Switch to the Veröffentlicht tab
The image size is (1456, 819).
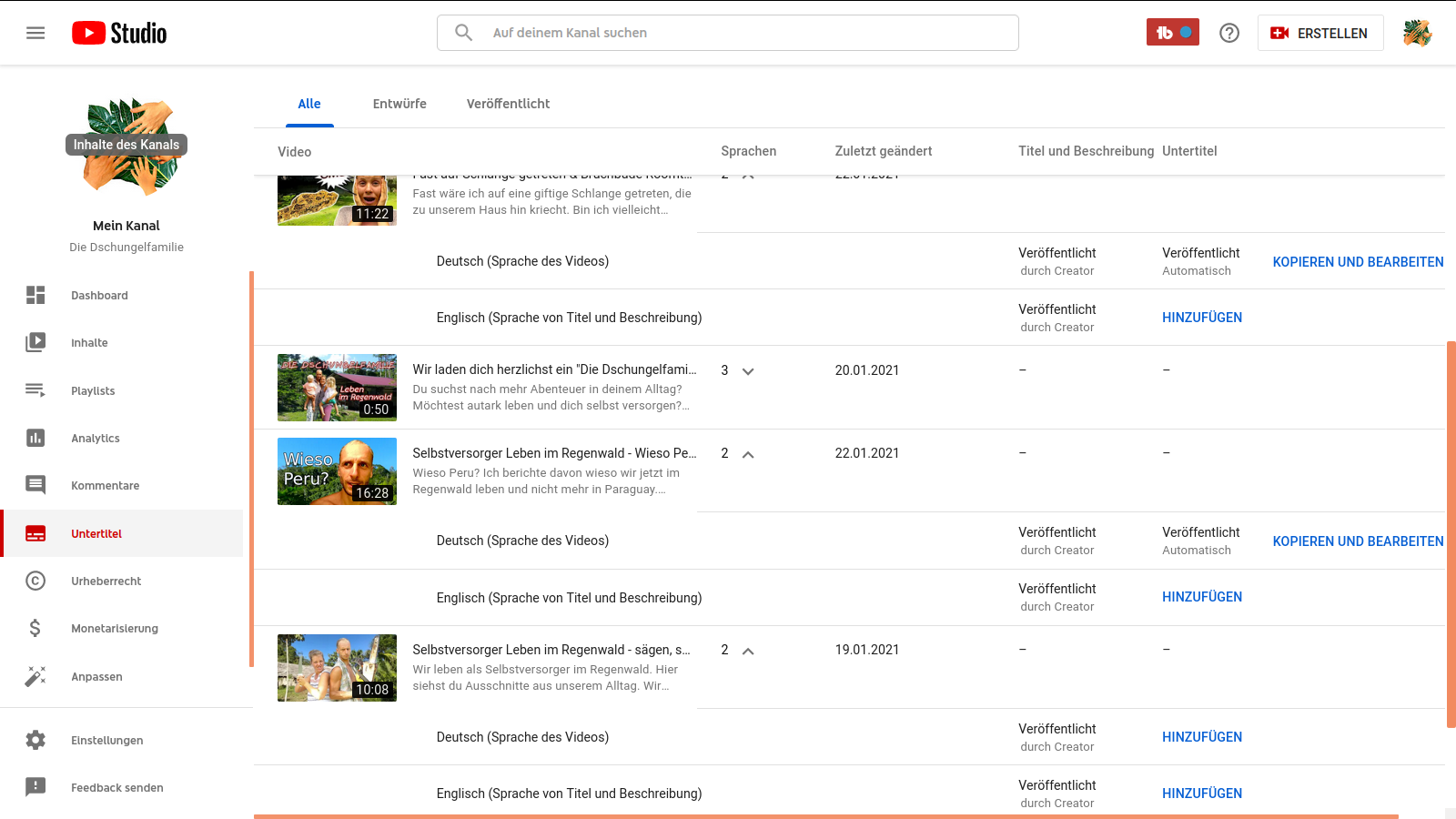coord(508,104)
